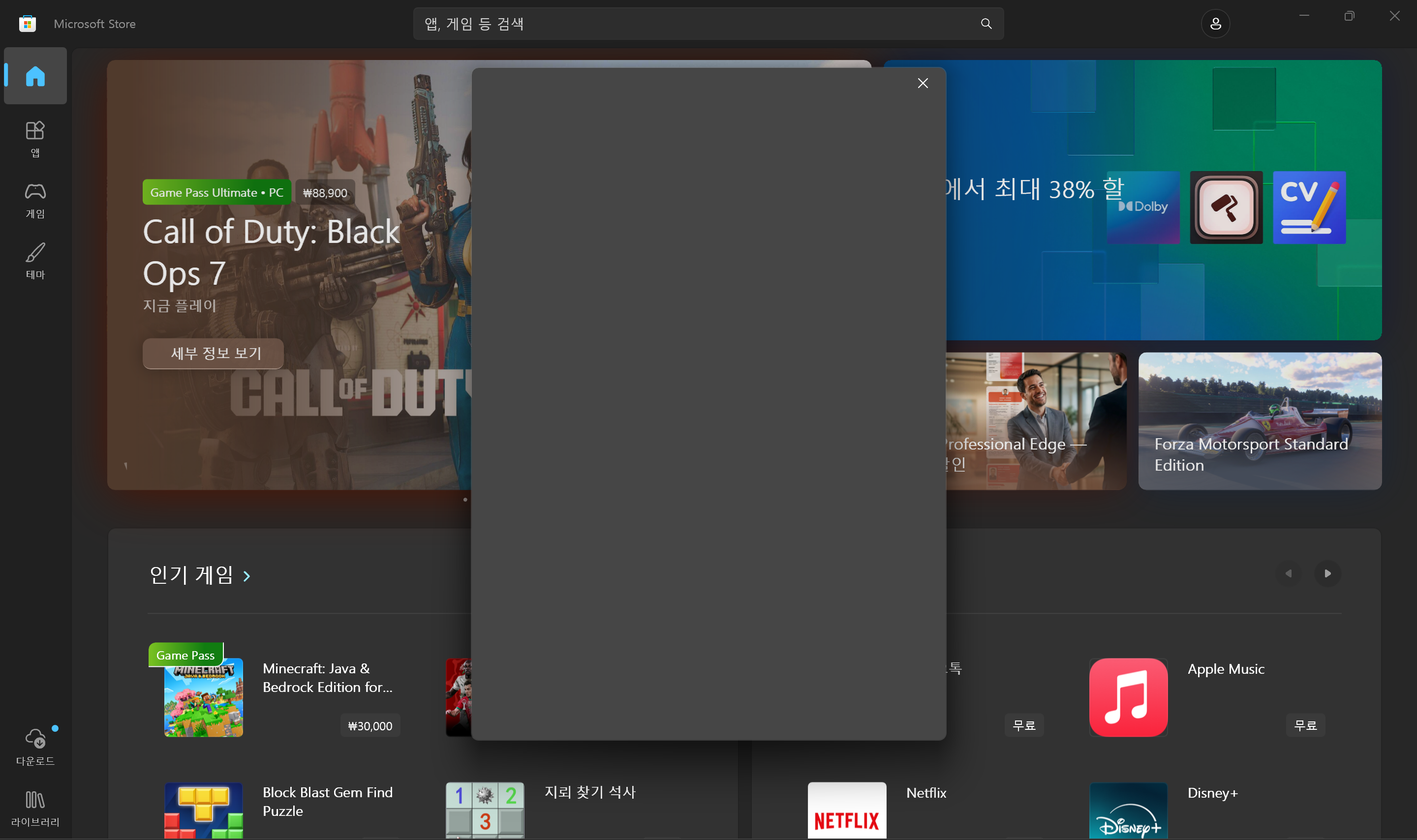Click 무료 button for Apple Music
The width and height of the screenshot is (1417, 840).
[x=1305, y=725]
